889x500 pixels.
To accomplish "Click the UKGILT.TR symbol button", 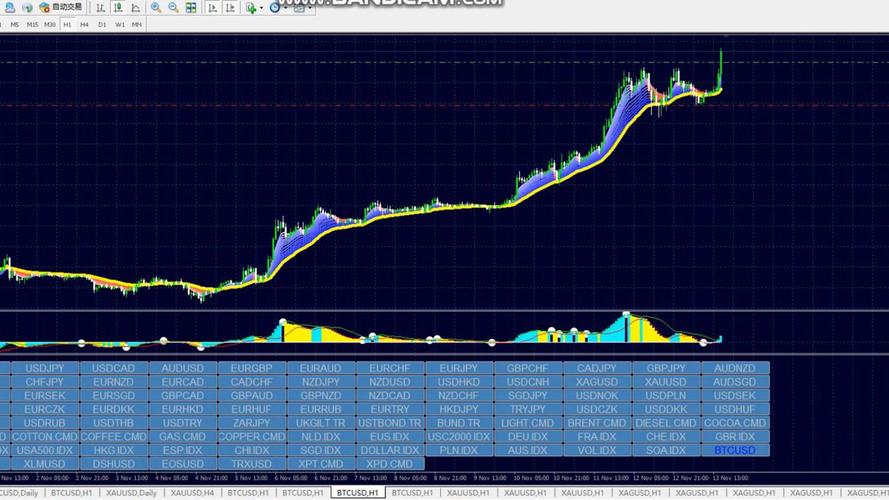I will [x=321, y=423].
